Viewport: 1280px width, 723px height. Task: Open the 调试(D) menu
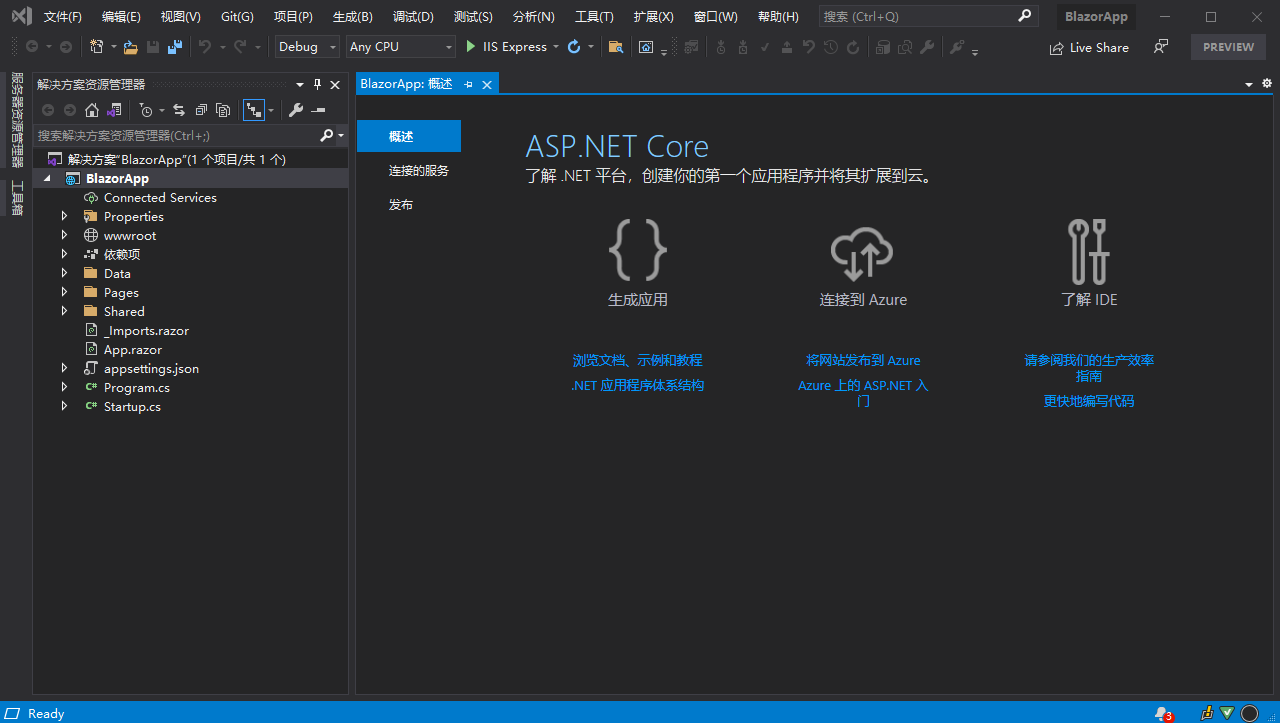click(x=413, y=17)
